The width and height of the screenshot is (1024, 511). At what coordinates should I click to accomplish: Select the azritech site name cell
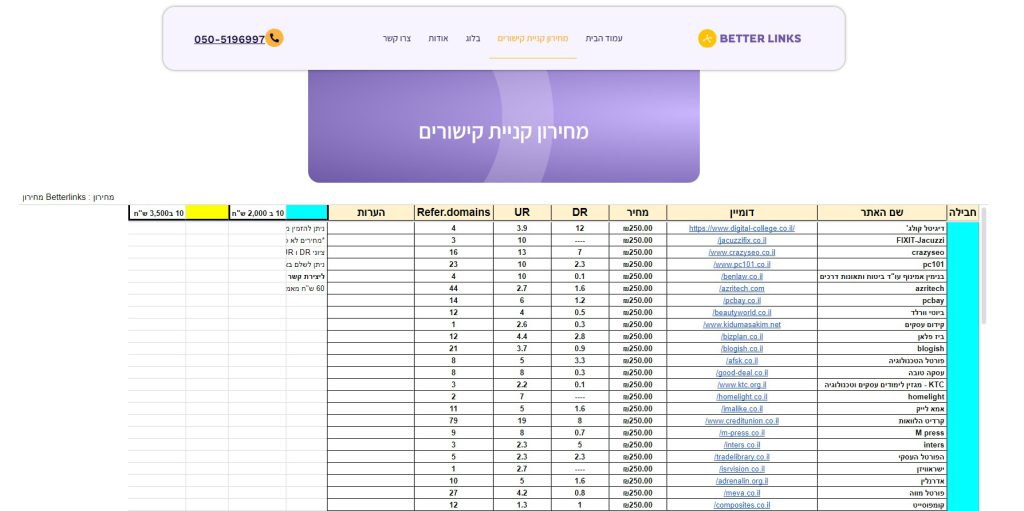pos(882,288)
